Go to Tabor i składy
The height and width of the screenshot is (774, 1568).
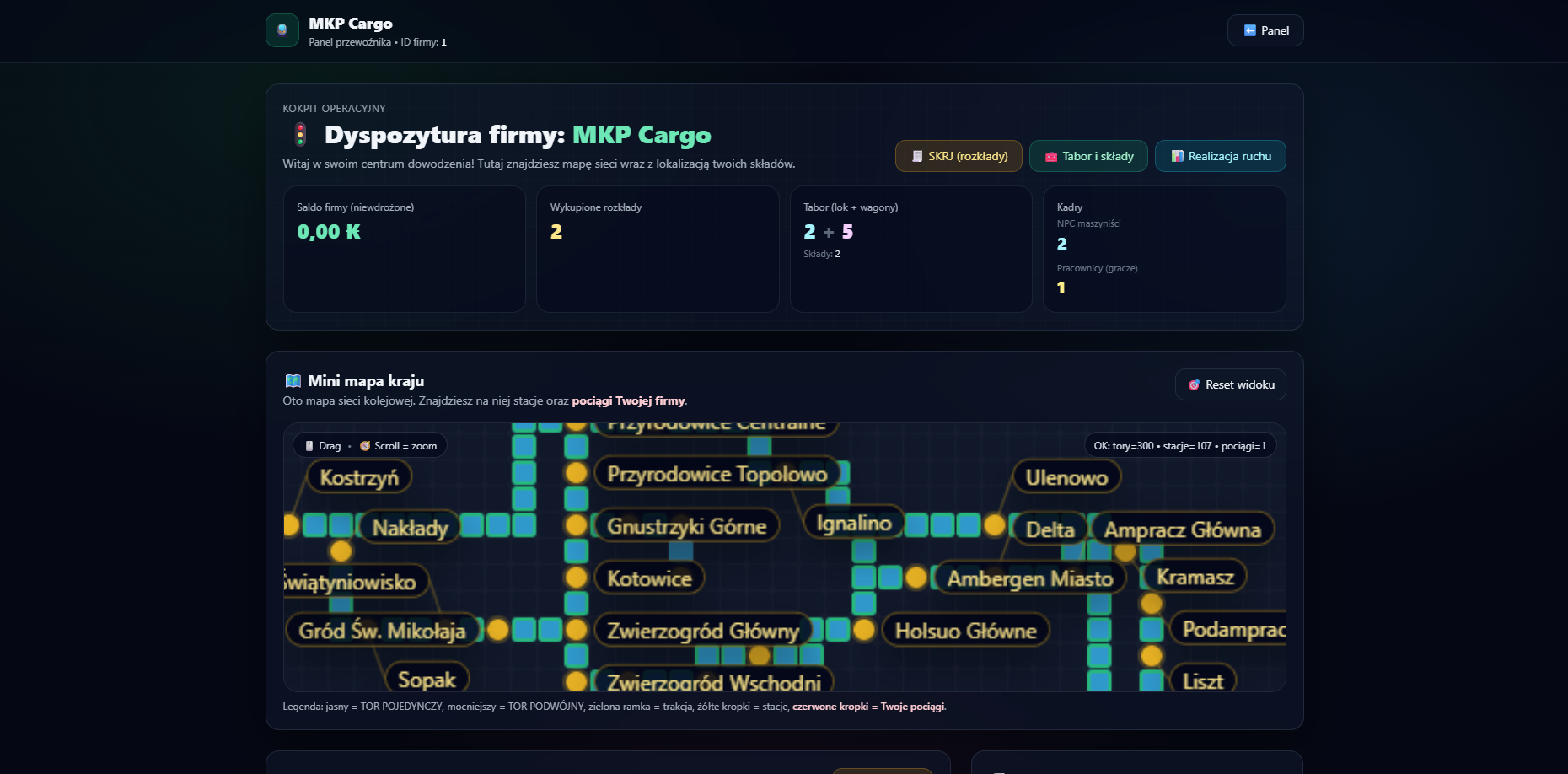[x=1088, y=156]
